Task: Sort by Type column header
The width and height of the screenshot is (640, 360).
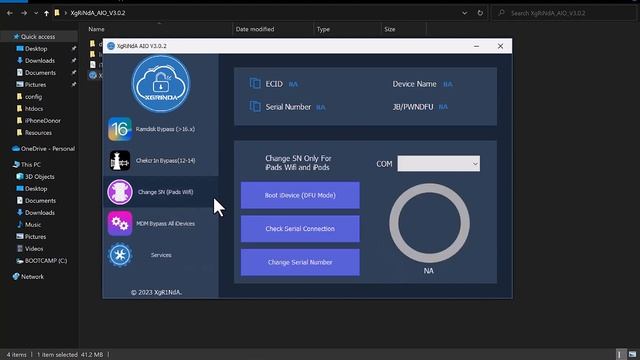Action: [323, 29]
